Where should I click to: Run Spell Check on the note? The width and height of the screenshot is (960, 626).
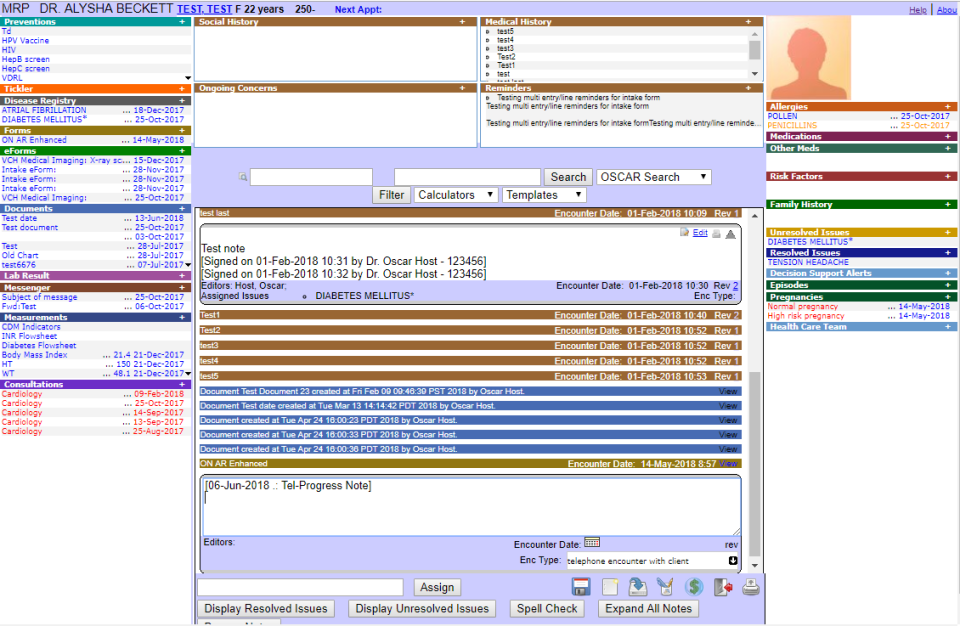pos(546,608)
